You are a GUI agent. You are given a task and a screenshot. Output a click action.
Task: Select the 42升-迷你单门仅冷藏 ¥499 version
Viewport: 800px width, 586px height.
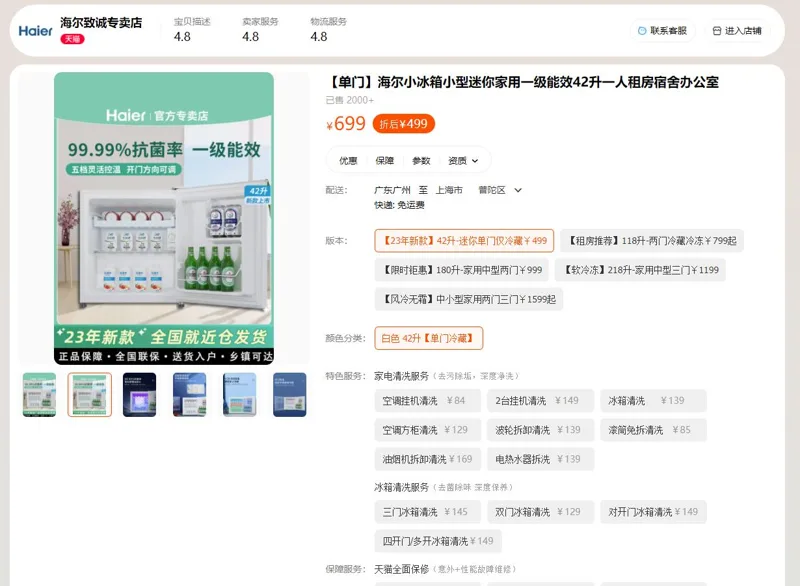[464, 241]
